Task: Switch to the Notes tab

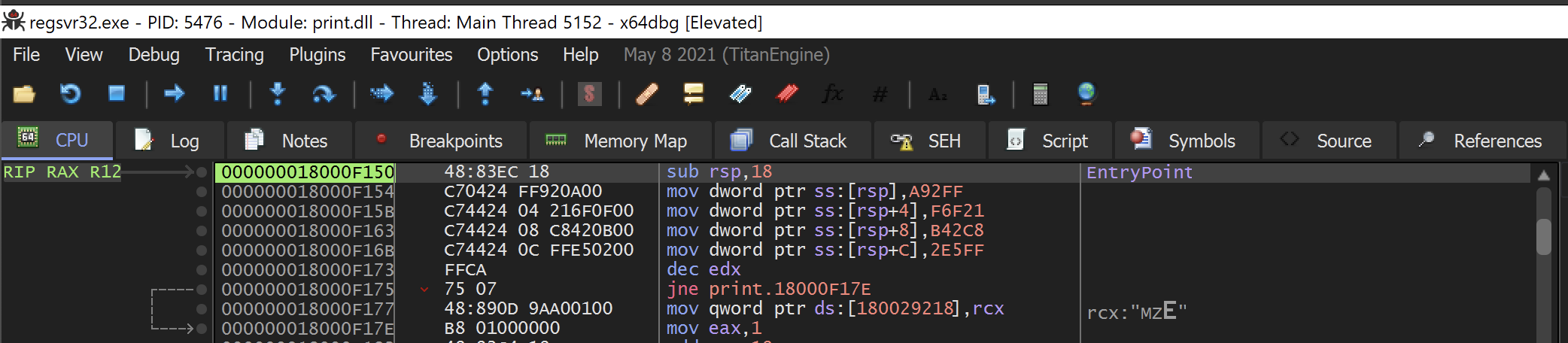Action: pos(289,141)
